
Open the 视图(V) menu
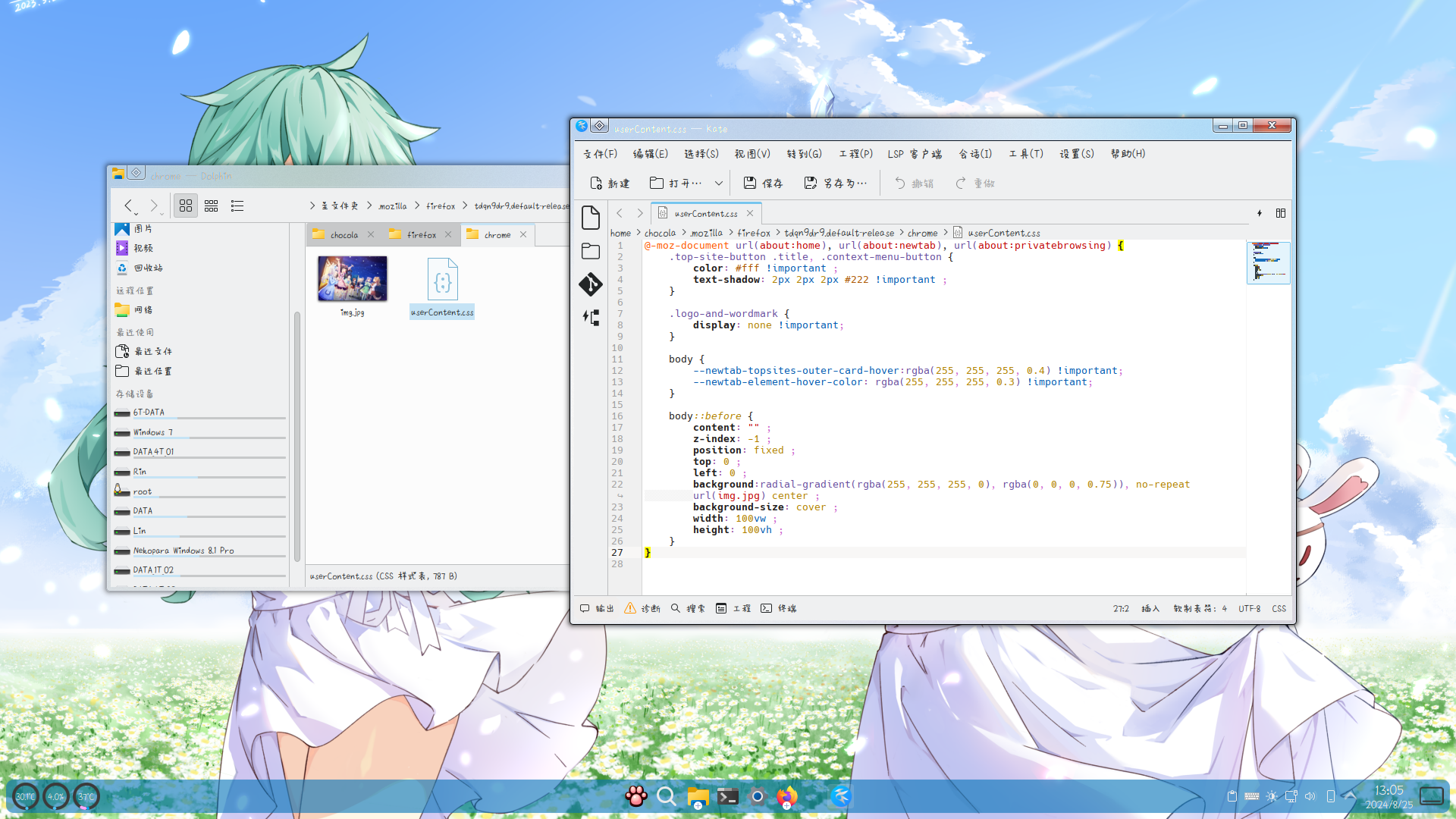tap(752, 153)
